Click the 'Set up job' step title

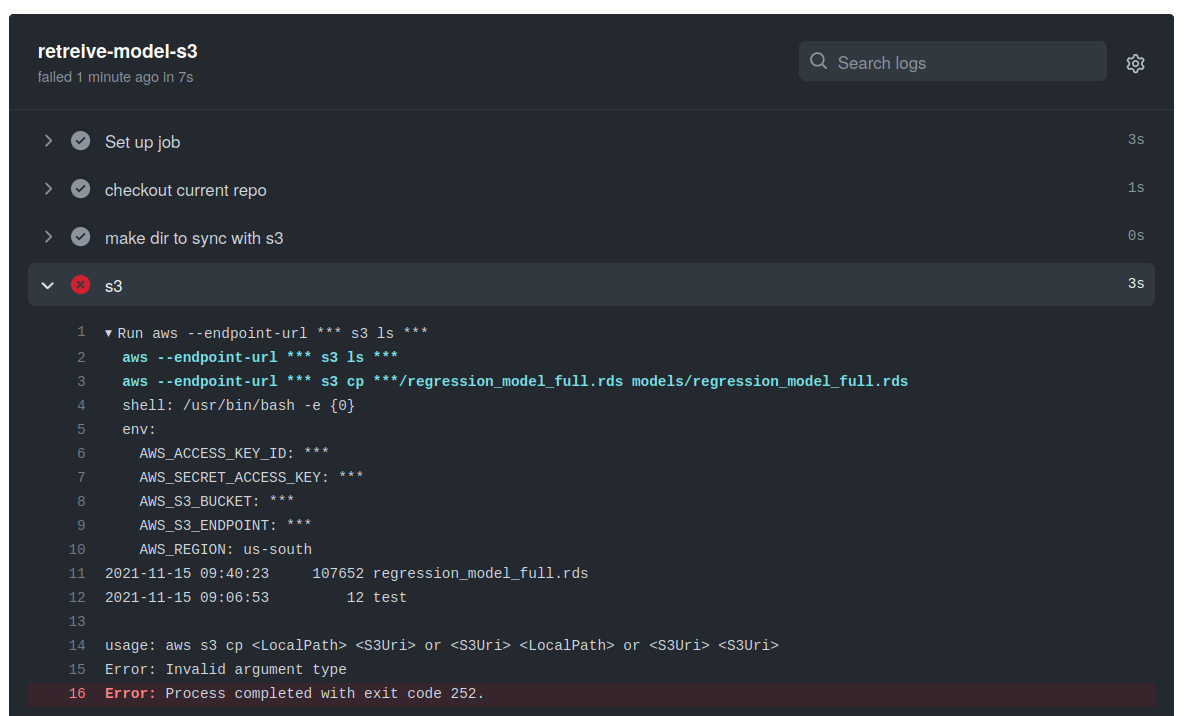(x=142, y=142)
